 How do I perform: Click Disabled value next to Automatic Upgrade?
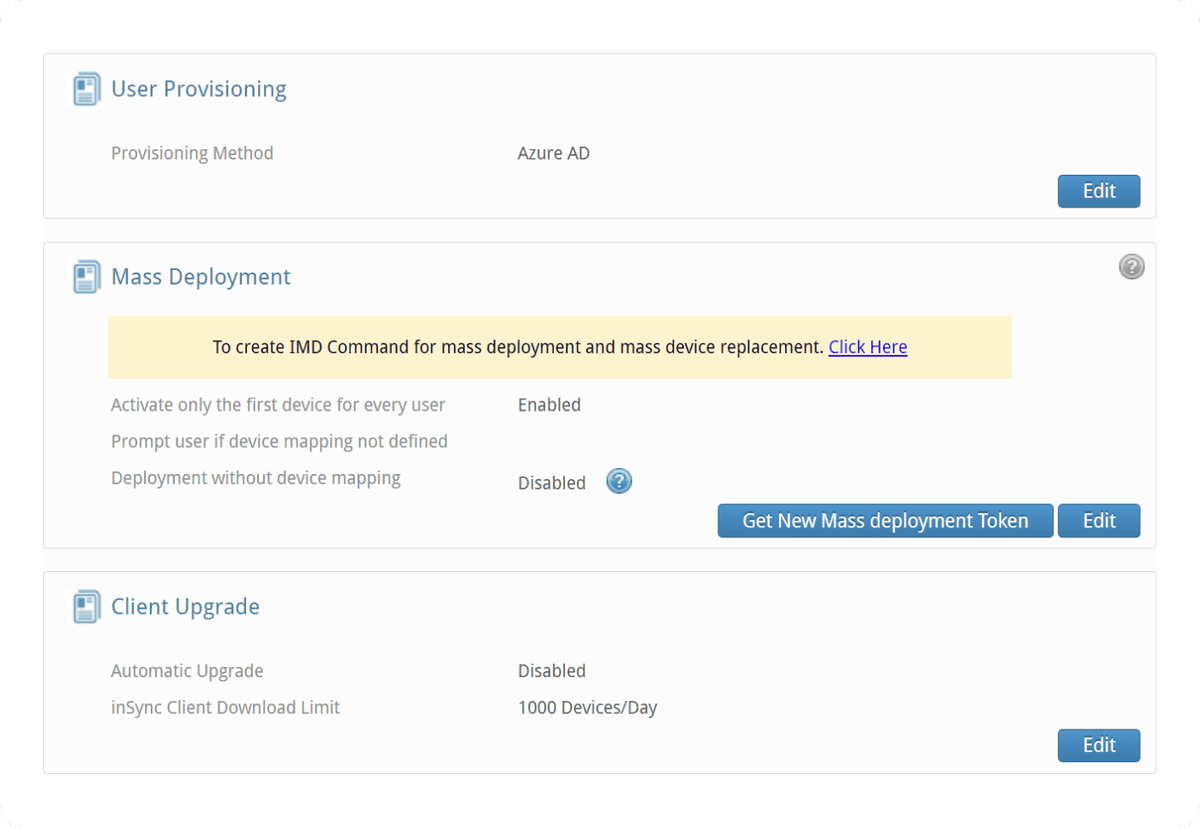point(551,671)
